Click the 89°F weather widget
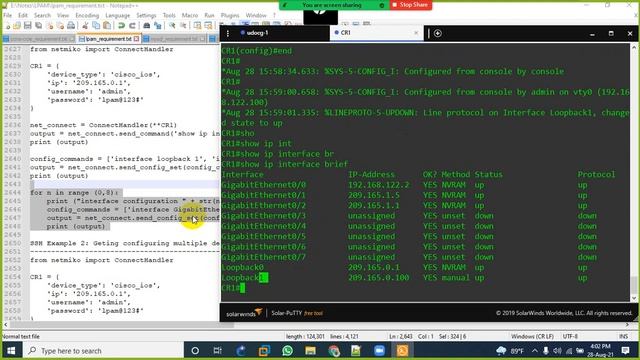640x360 pixels. 509,351
